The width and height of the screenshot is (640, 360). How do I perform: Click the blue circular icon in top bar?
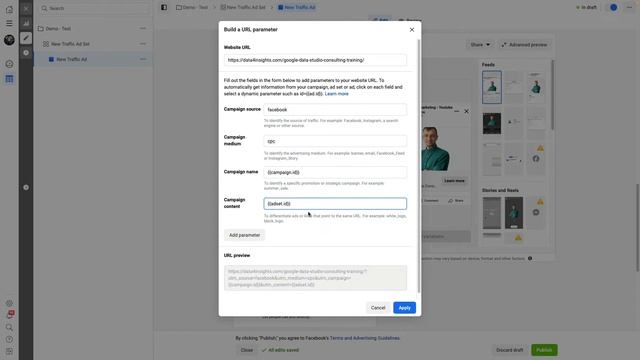point(613,7)
